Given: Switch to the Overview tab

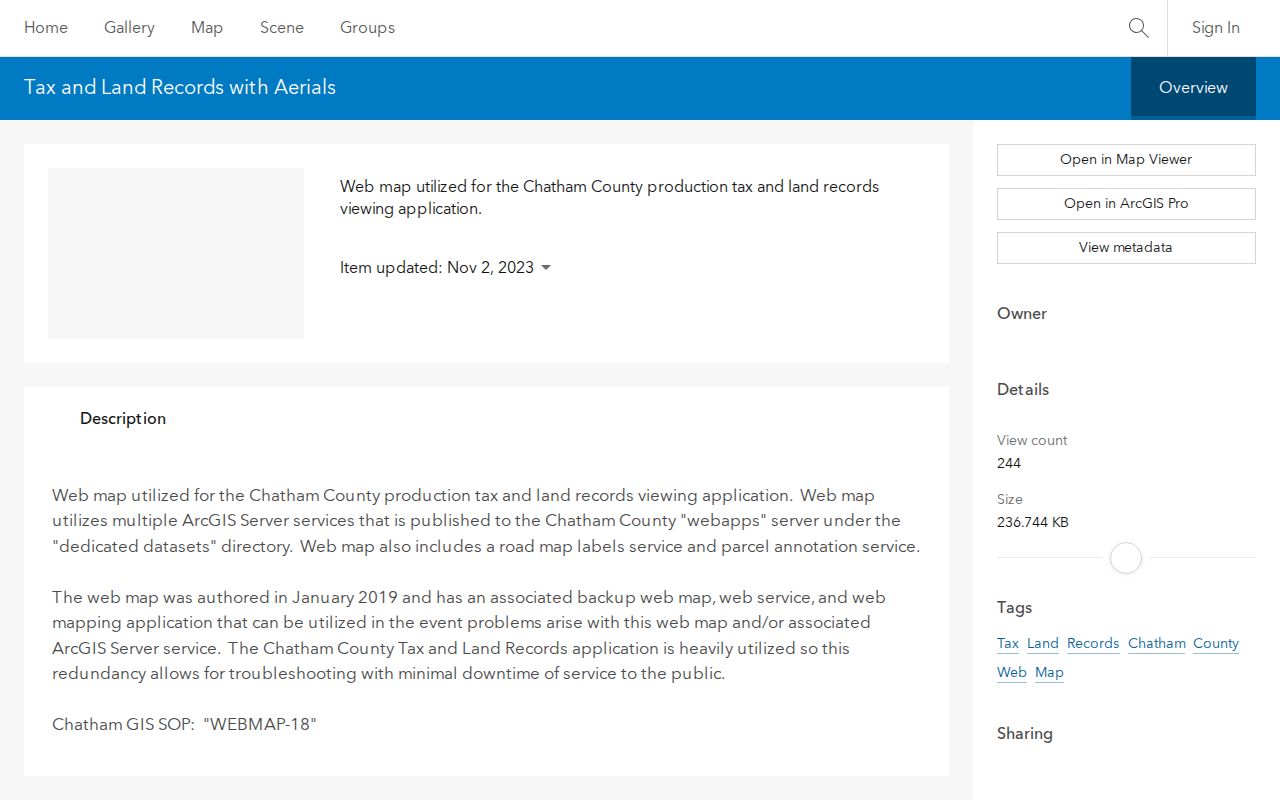Looking at the screenshot, I should point(1193,88).
